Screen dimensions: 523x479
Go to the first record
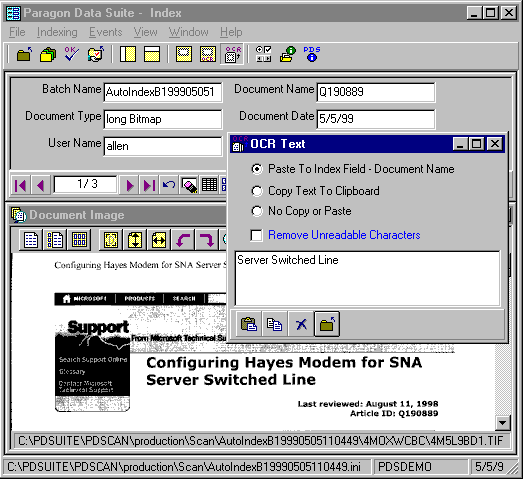point(20,185)
